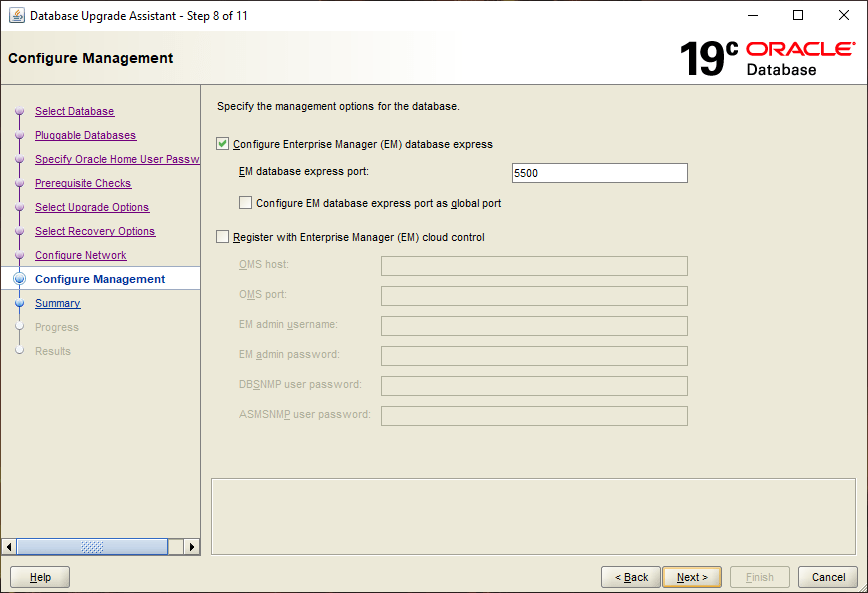
Task: Go back with the Back button
Action: 631,577
